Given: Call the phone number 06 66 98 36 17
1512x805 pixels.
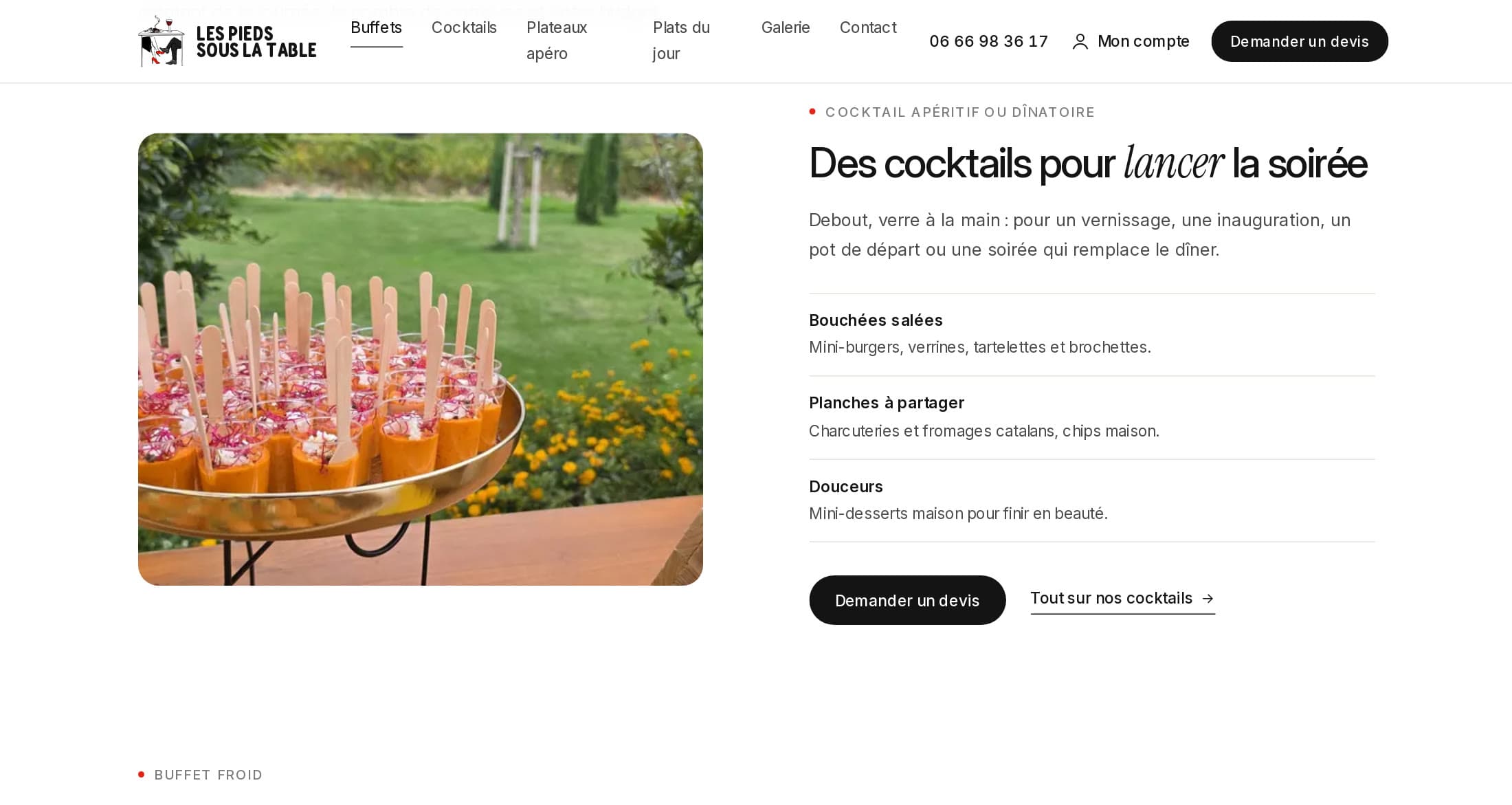Looking at the screenshot, I should (x=988, y=41).
